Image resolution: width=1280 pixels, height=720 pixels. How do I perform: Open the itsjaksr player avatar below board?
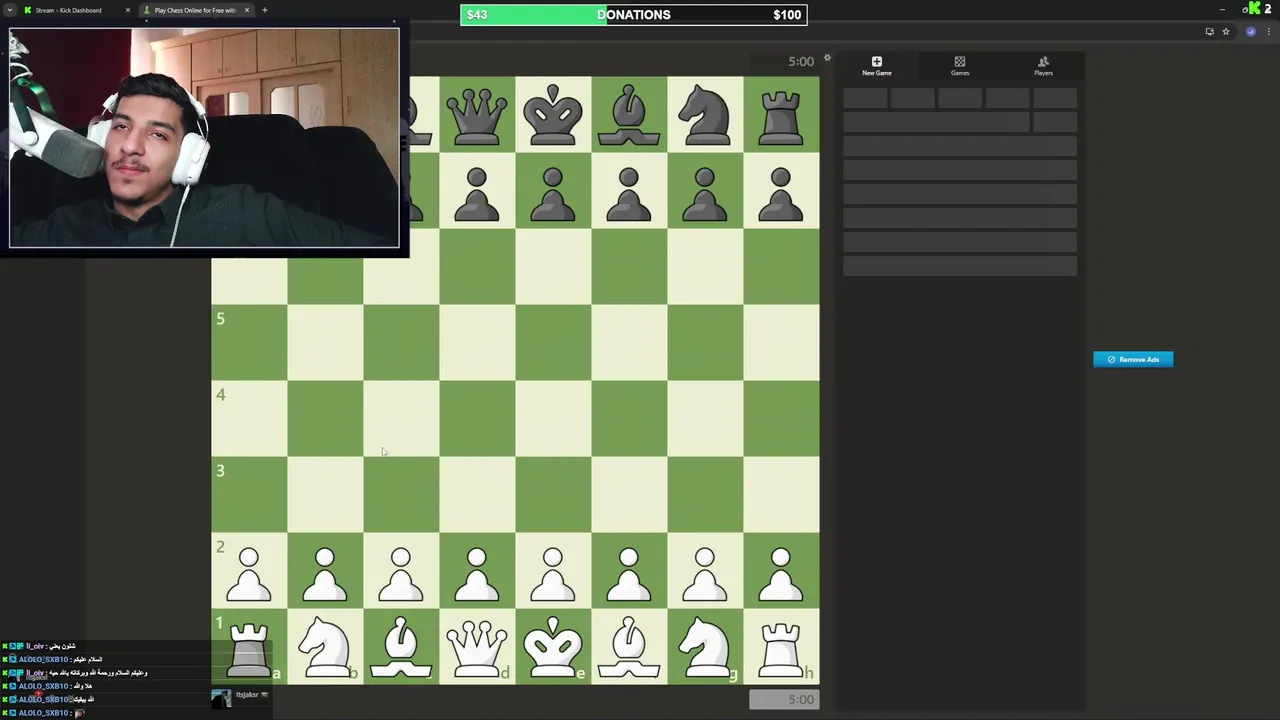(x=221, y=698)
